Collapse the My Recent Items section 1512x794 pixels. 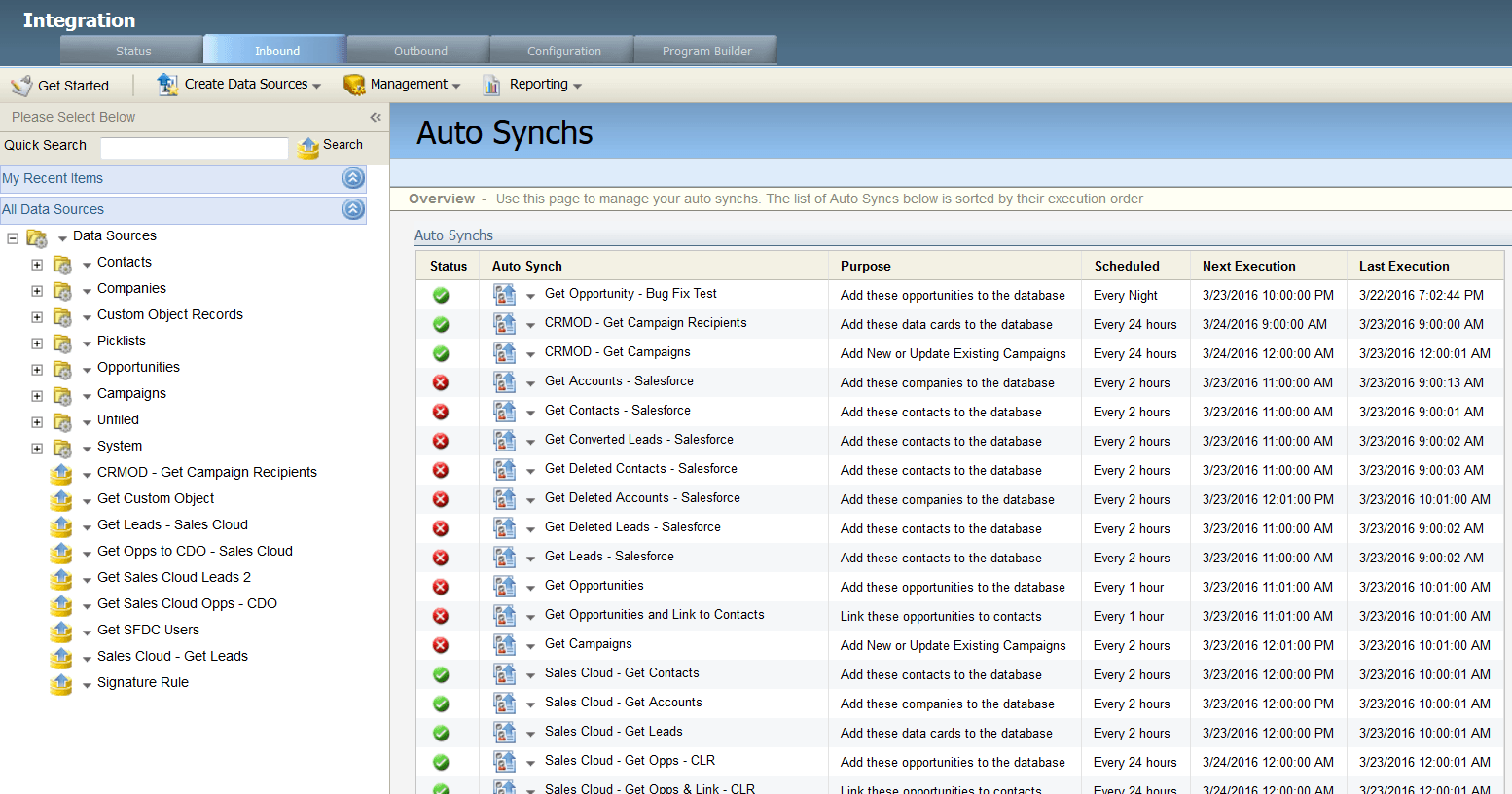tap(353, 178)
